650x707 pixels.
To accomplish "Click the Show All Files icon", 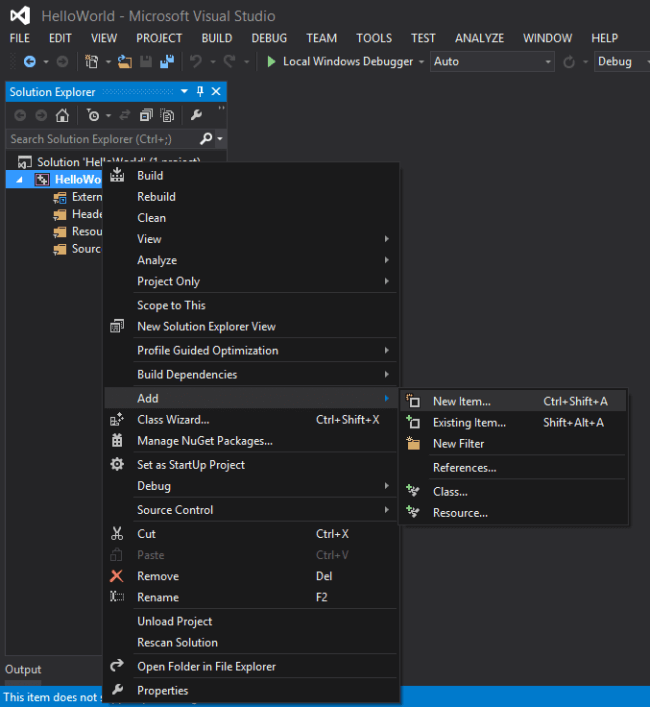I will point(167,116).
